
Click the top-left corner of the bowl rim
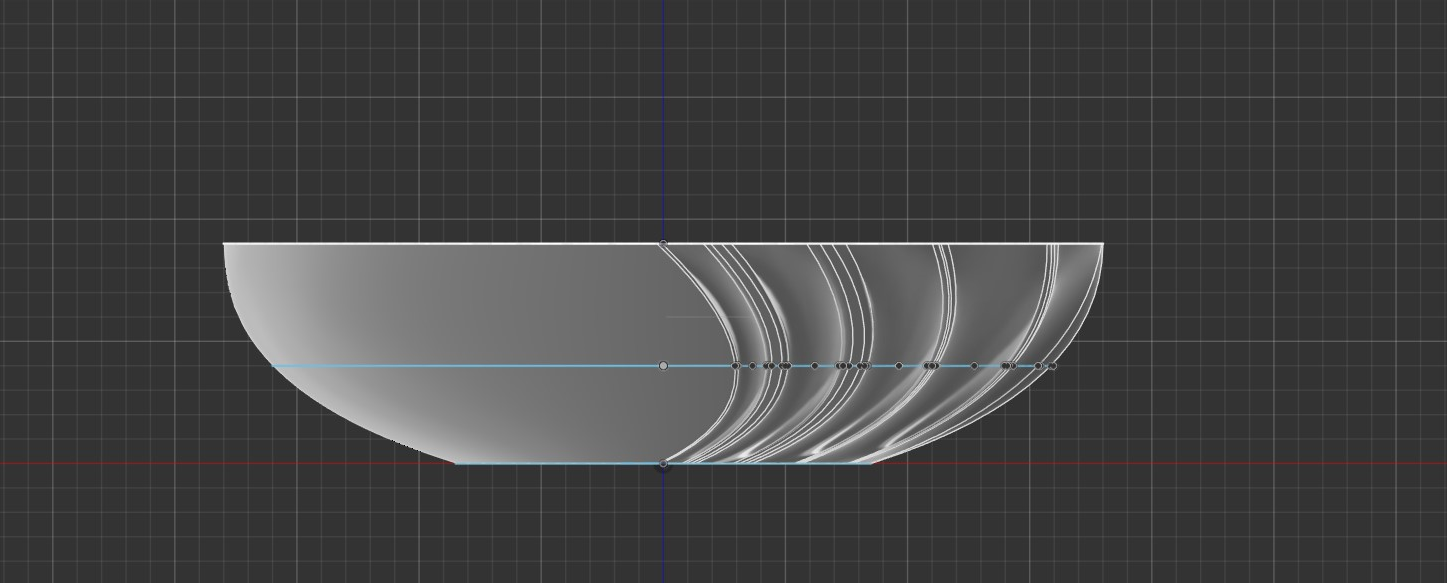(x=224, y=243)
